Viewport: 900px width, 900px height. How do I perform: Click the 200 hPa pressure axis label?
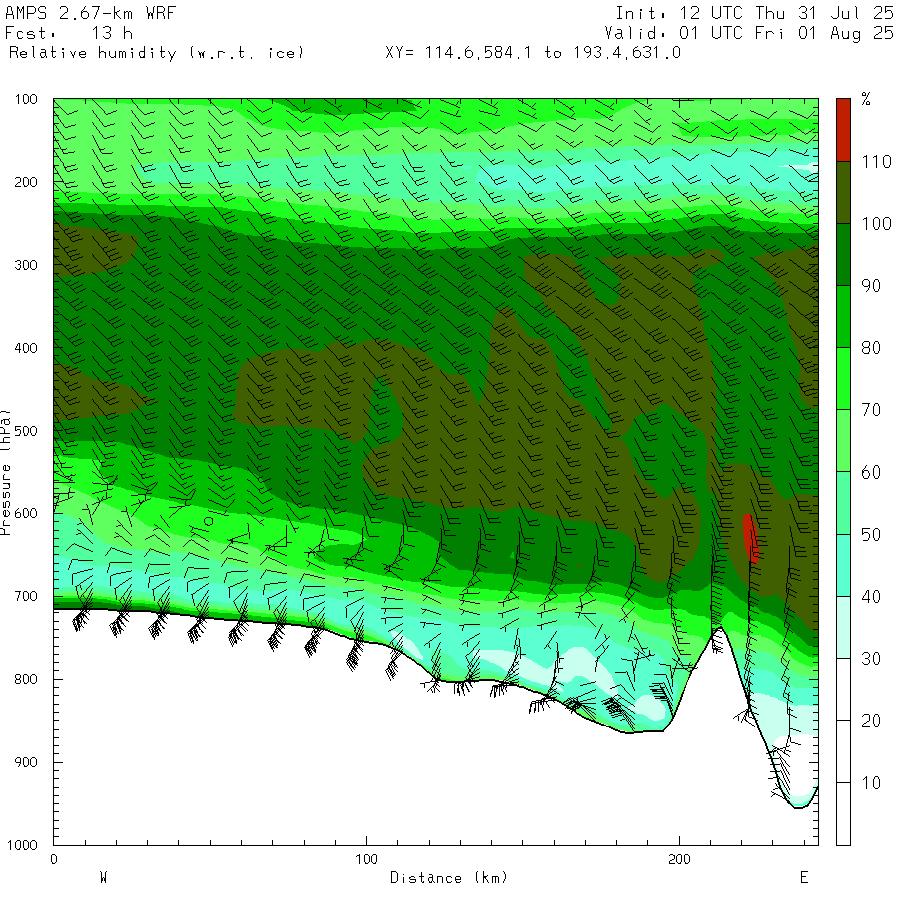coord(26,183)
